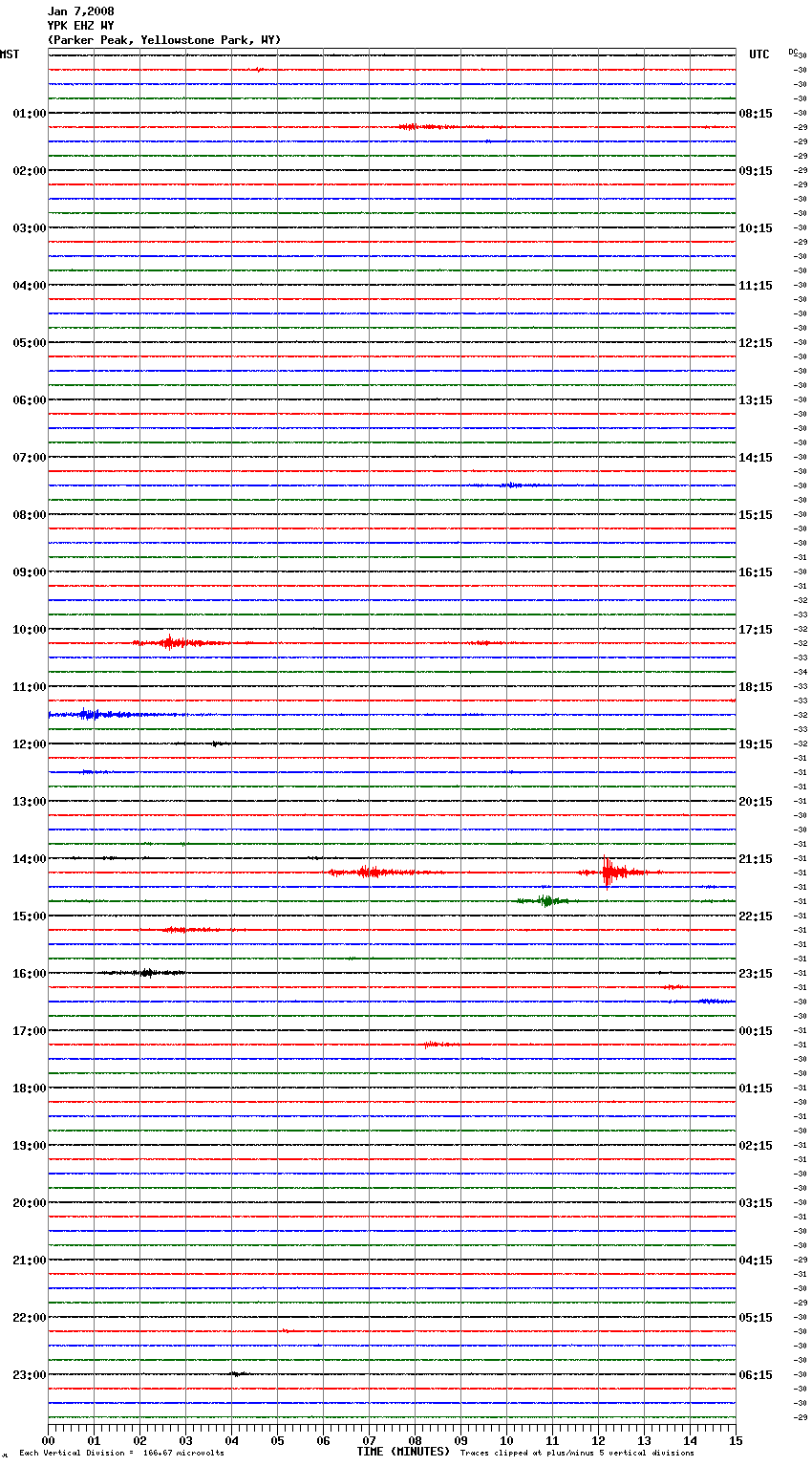Click the 'DC' offset column heading
The height and width of the screenshot is (1466, 812).
[793, 52]
